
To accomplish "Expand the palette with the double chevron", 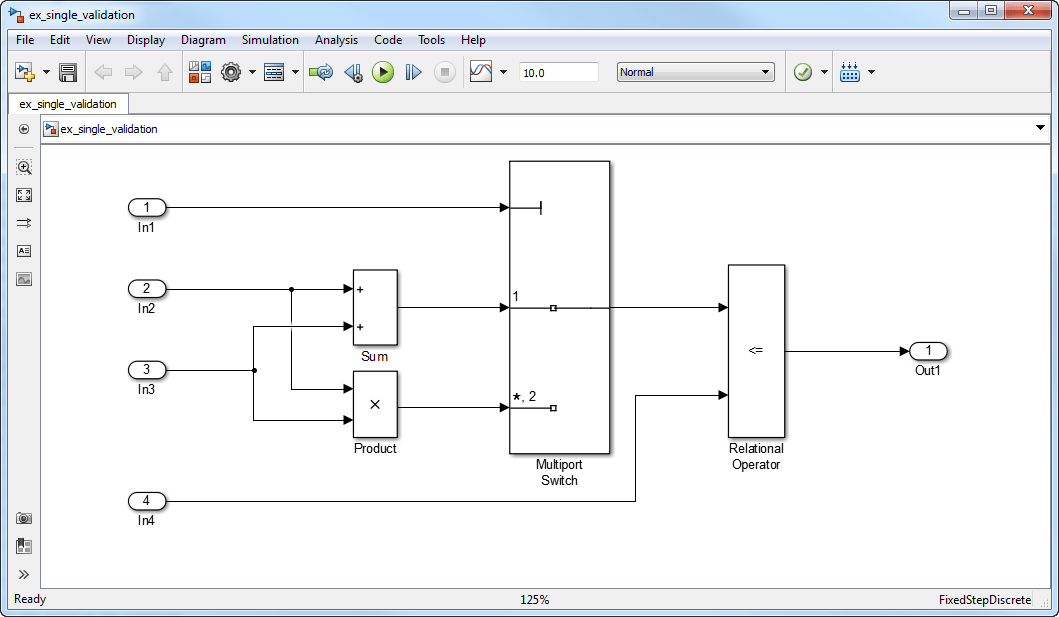I will click(x=24, y=574).
